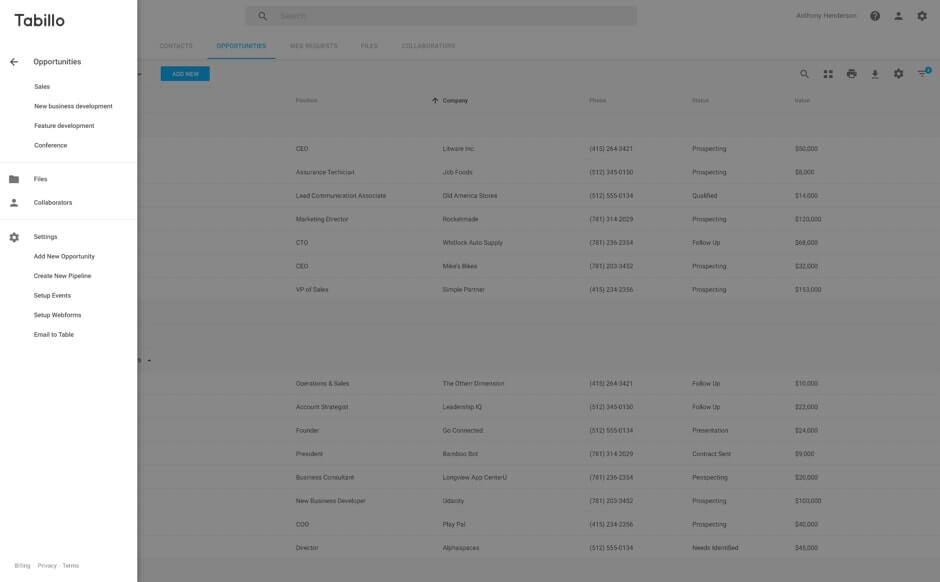Image resolution: width=940 pixels, height=582 pixels.
Task: Switch to the Web Requests tab
Action: click(x=313, y=46)
